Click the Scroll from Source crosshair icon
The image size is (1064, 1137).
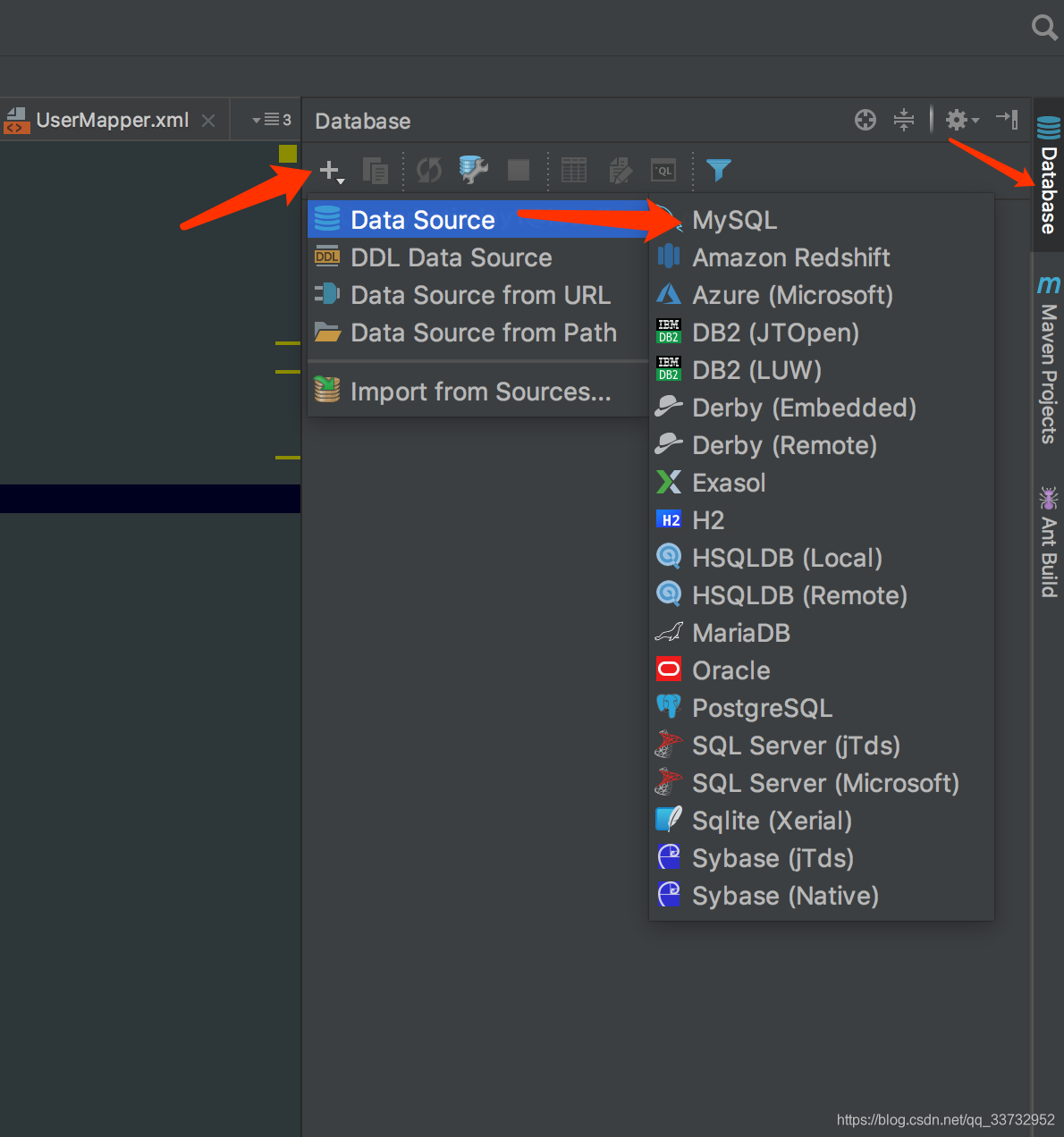point(865,119)
